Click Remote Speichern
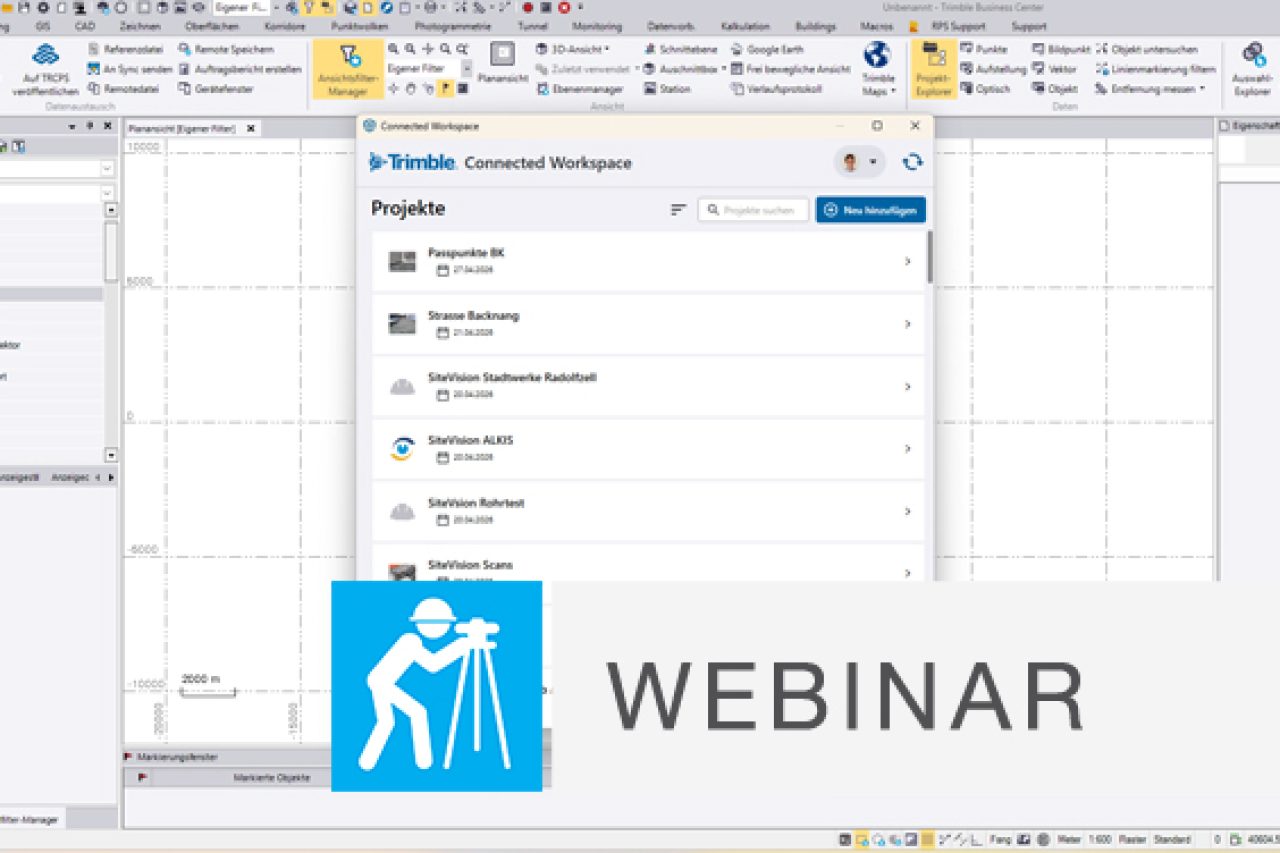1280x853 pixels. pos(226,49)
